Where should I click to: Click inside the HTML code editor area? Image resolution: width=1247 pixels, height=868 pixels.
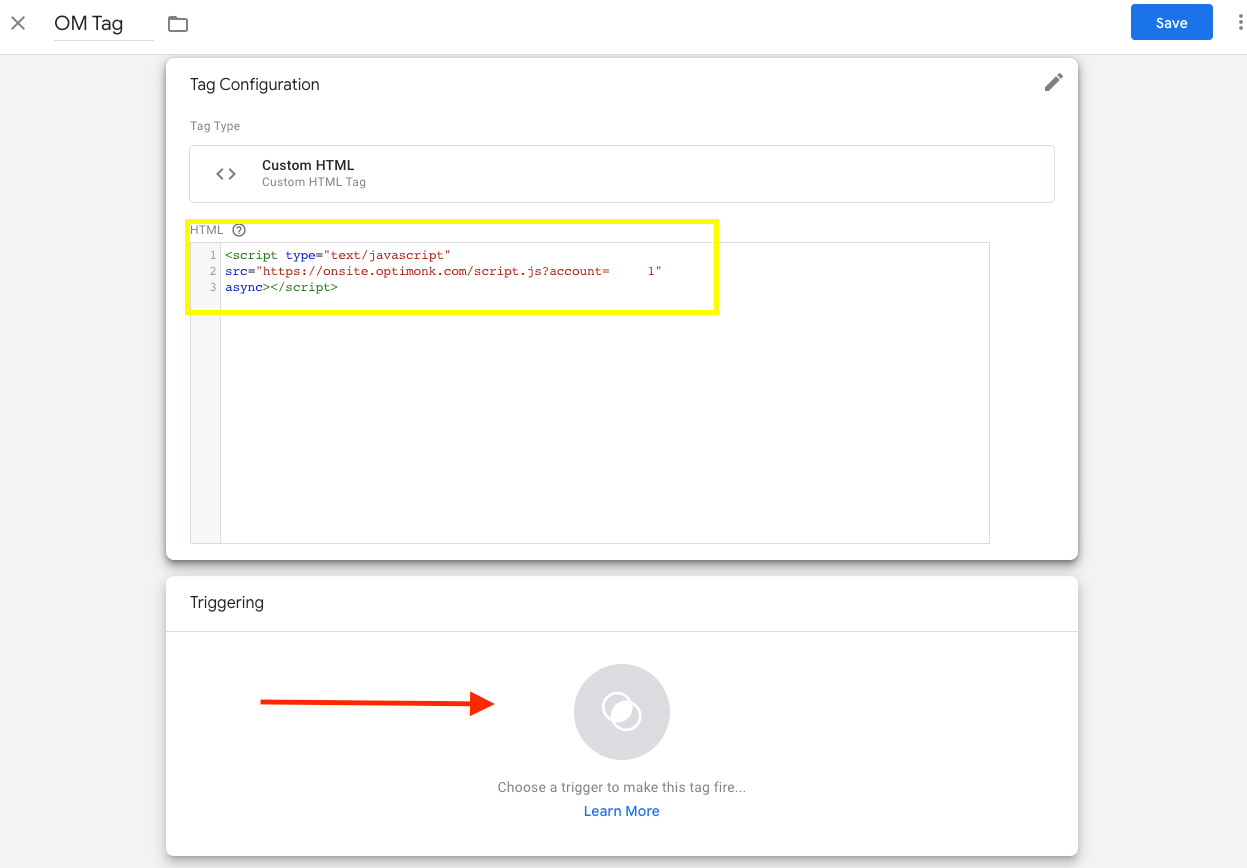click(604, 393)
